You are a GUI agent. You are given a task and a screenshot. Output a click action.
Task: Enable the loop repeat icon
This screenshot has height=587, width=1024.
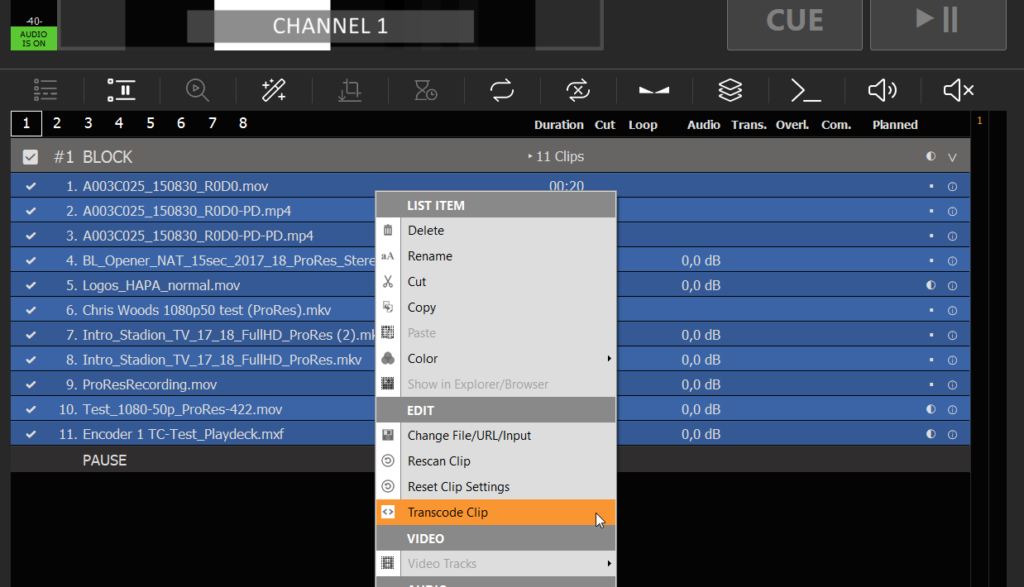[501, 90]
